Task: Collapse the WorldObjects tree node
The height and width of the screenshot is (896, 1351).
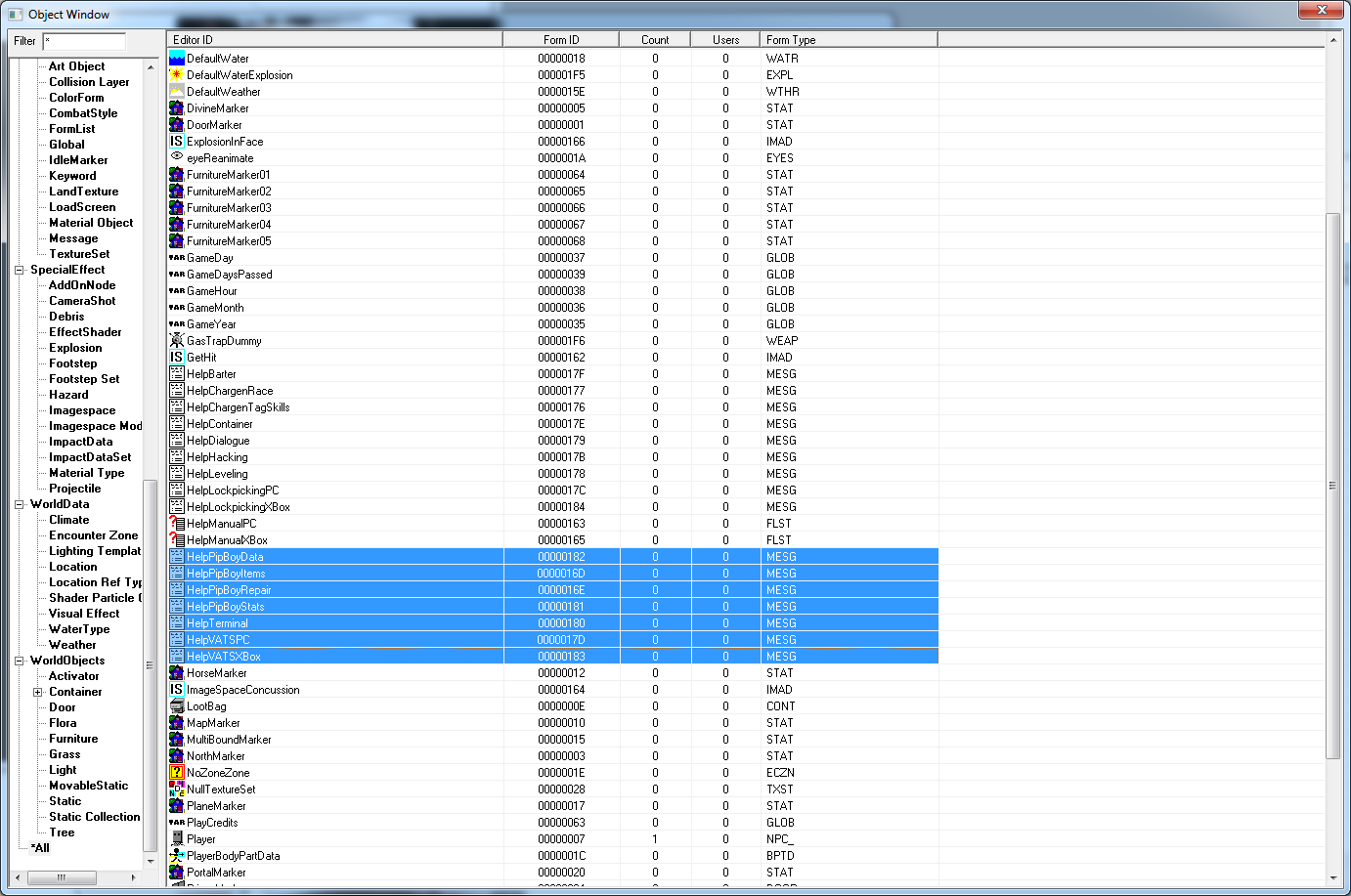Action: click(x=19, y=661)
